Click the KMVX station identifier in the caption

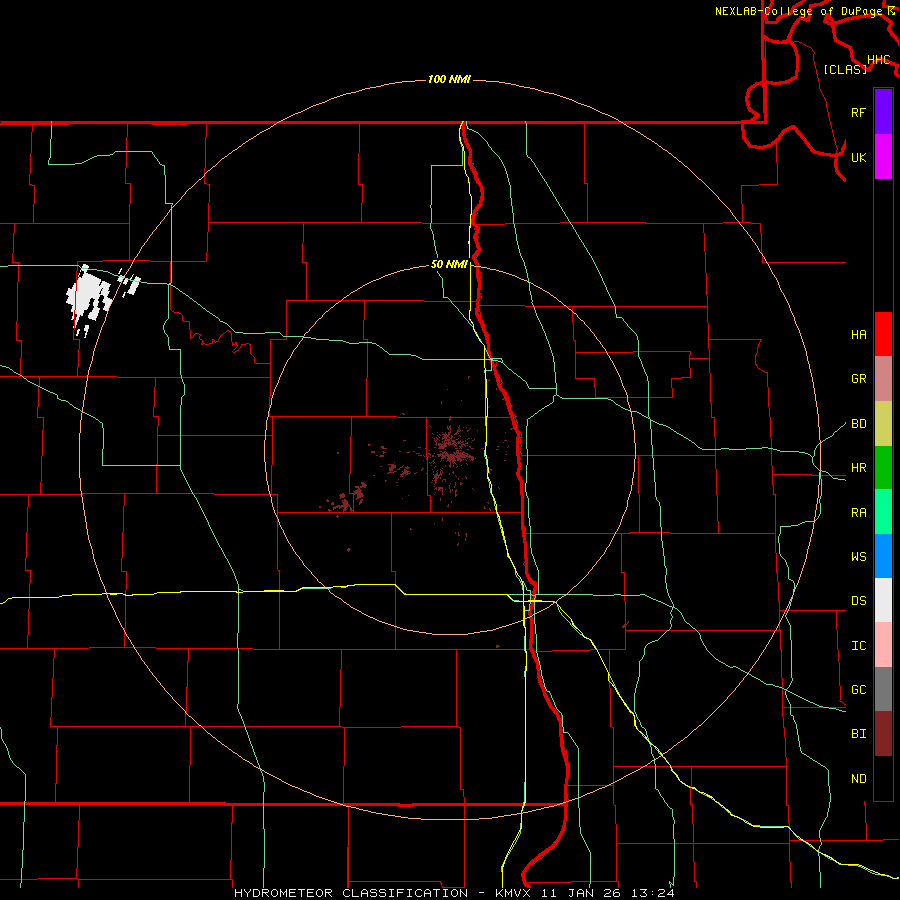514,893
